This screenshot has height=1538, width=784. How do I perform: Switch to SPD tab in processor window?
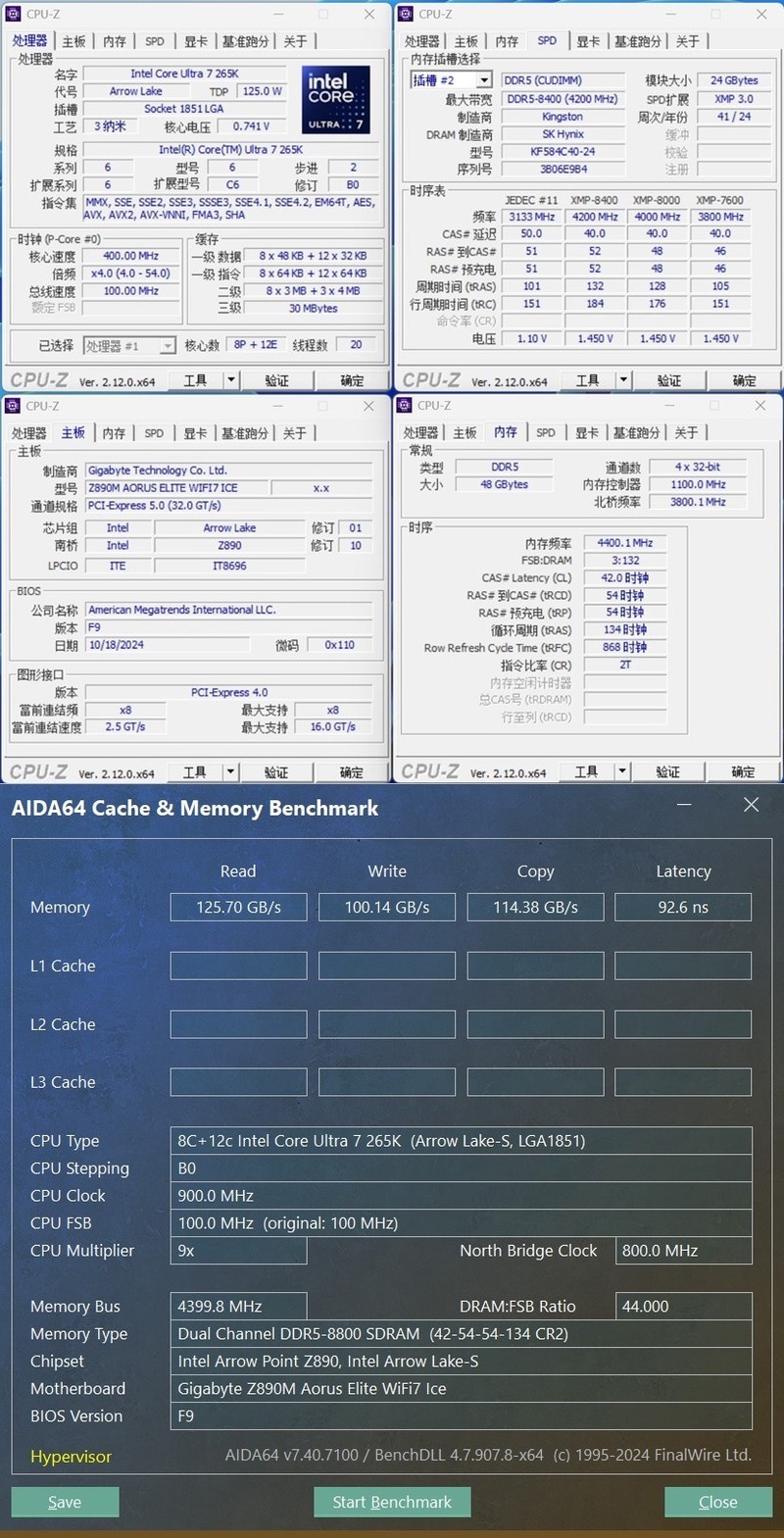click(155, 41)
